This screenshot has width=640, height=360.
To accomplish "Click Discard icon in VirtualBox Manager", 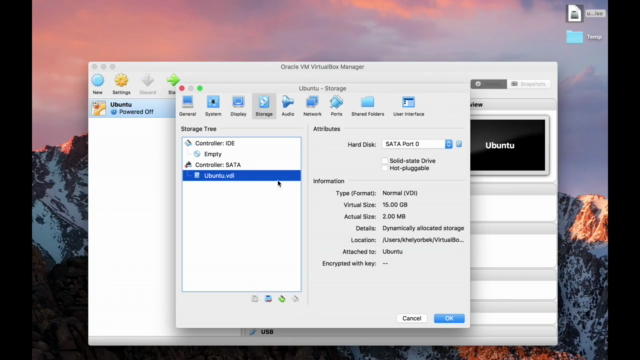I will [x=148, y=84].
